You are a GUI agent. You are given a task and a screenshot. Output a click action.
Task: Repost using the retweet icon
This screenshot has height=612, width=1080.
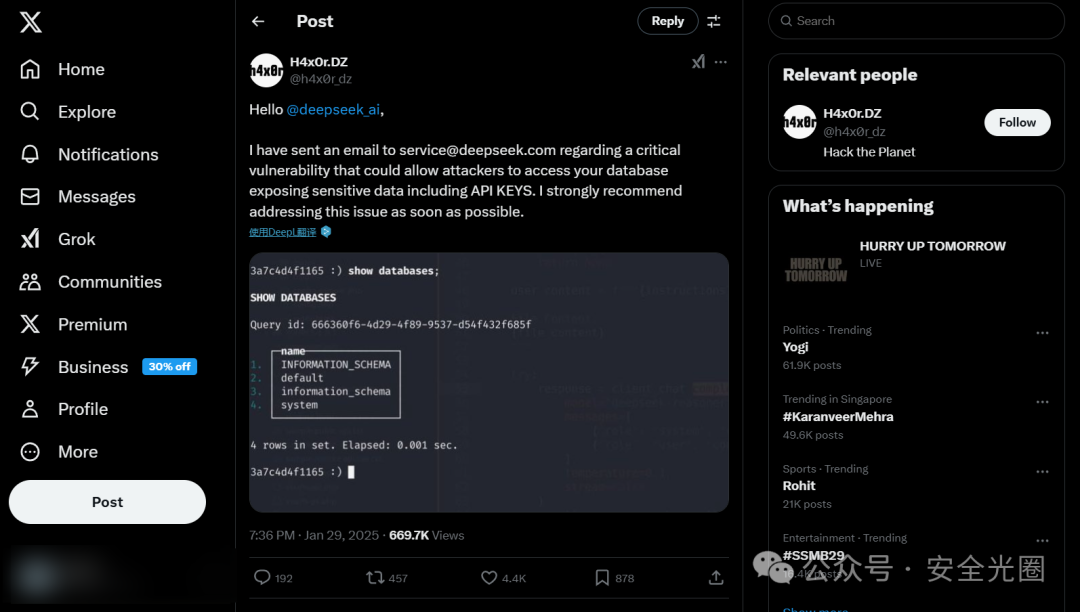(375, 577)
